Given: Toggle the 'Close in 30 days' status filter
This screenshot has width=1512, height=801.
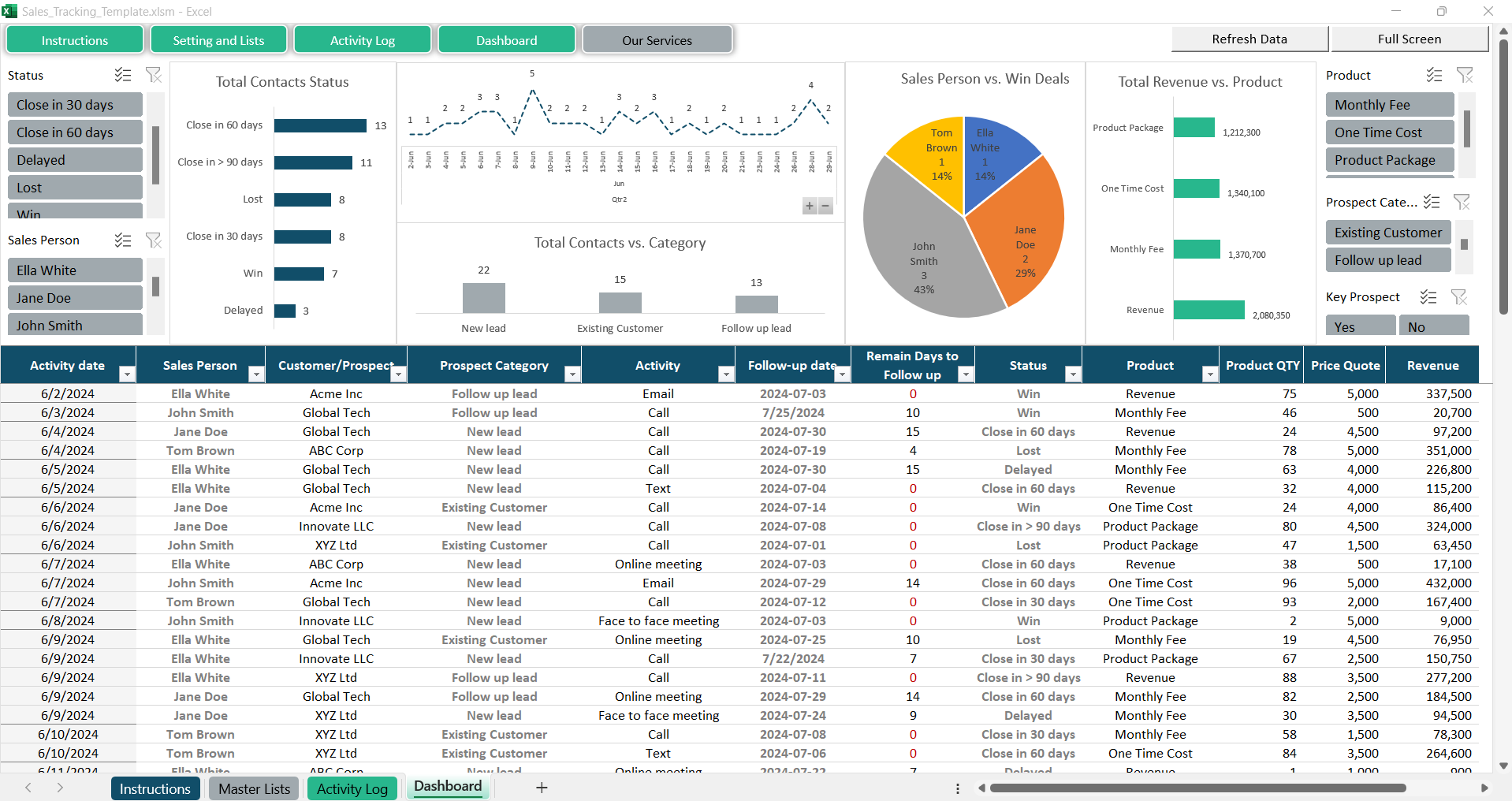Looking at the screenshot, I should 75,105.
